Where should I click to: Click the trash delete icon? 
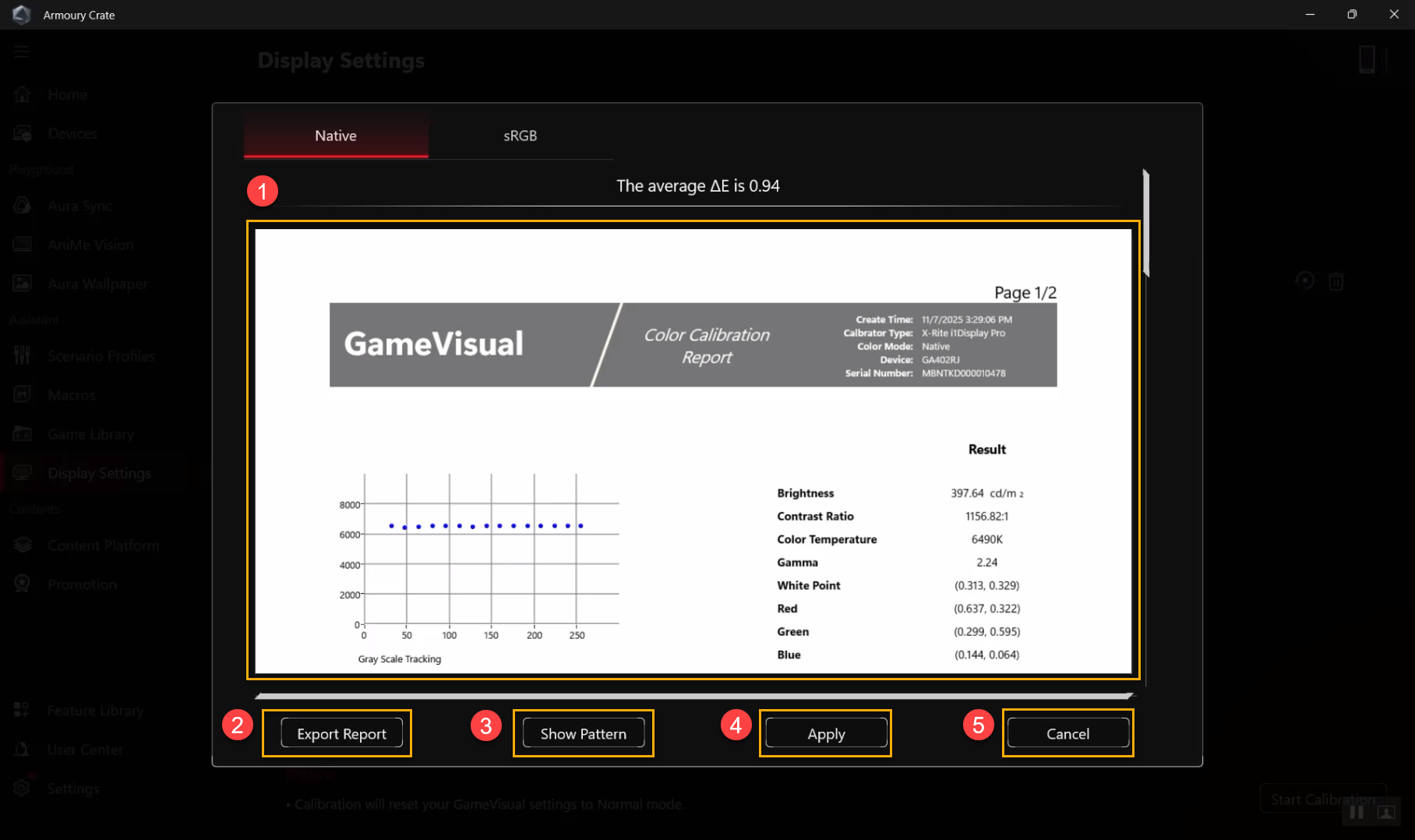click(1336, 281)
